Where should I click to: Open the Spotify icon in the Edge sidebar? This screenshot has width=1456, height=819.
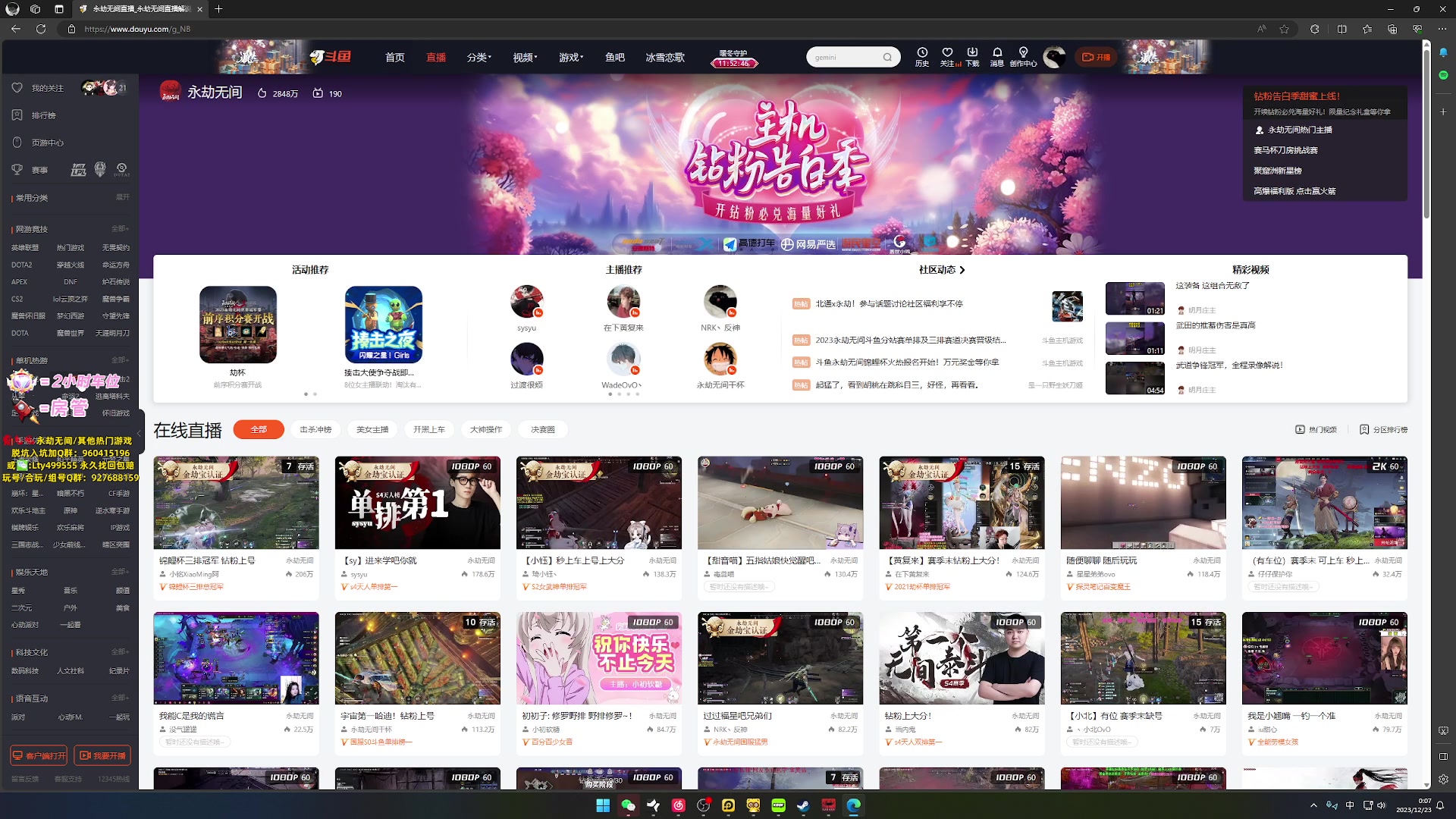pos(1443,75)
